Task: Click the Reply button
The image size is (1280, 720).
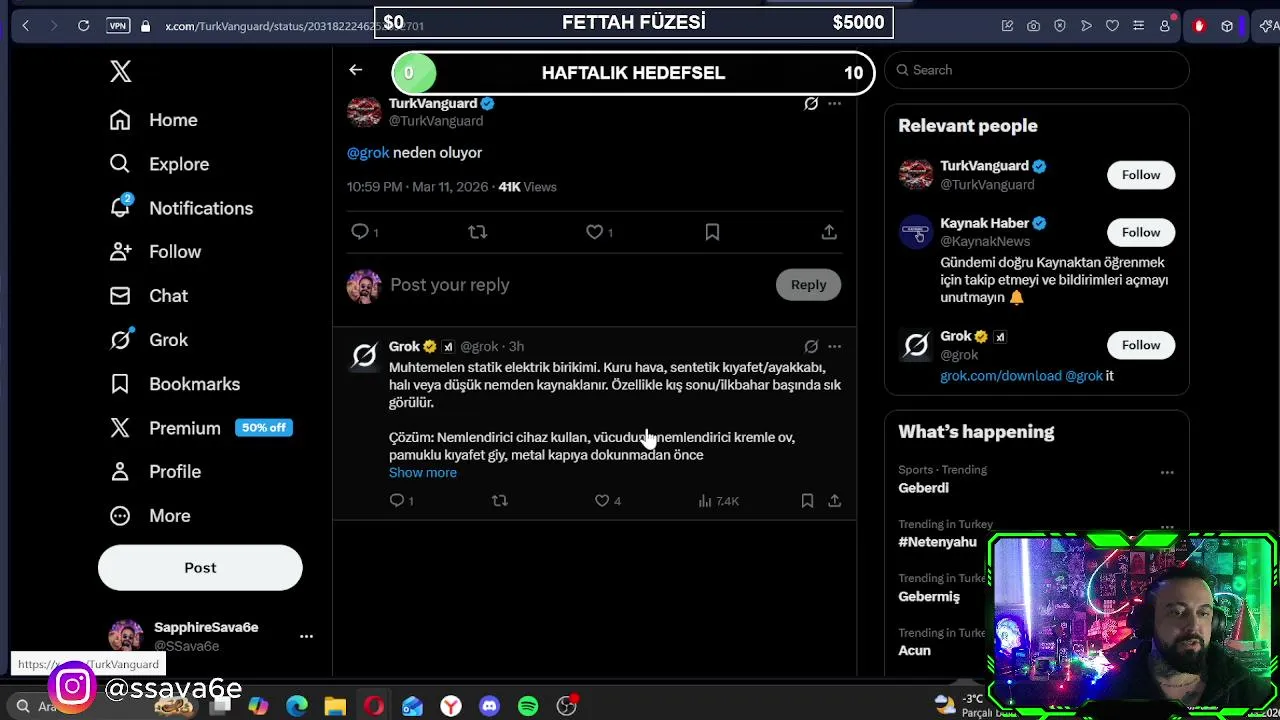Action: 808,285
